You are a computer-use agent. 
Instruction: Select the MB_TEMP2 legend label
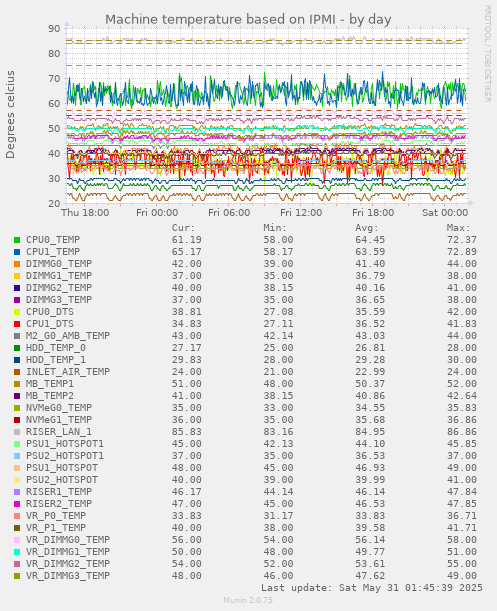coord(50,396)
